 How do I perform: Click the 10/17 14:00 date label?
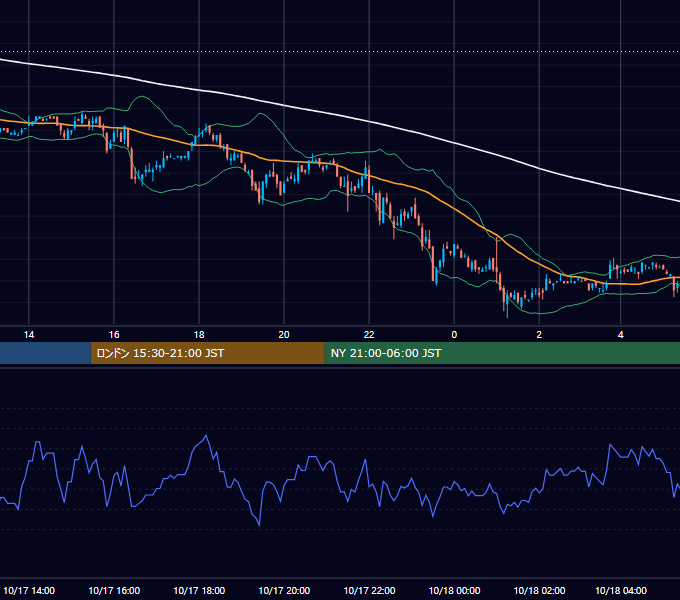29,590
